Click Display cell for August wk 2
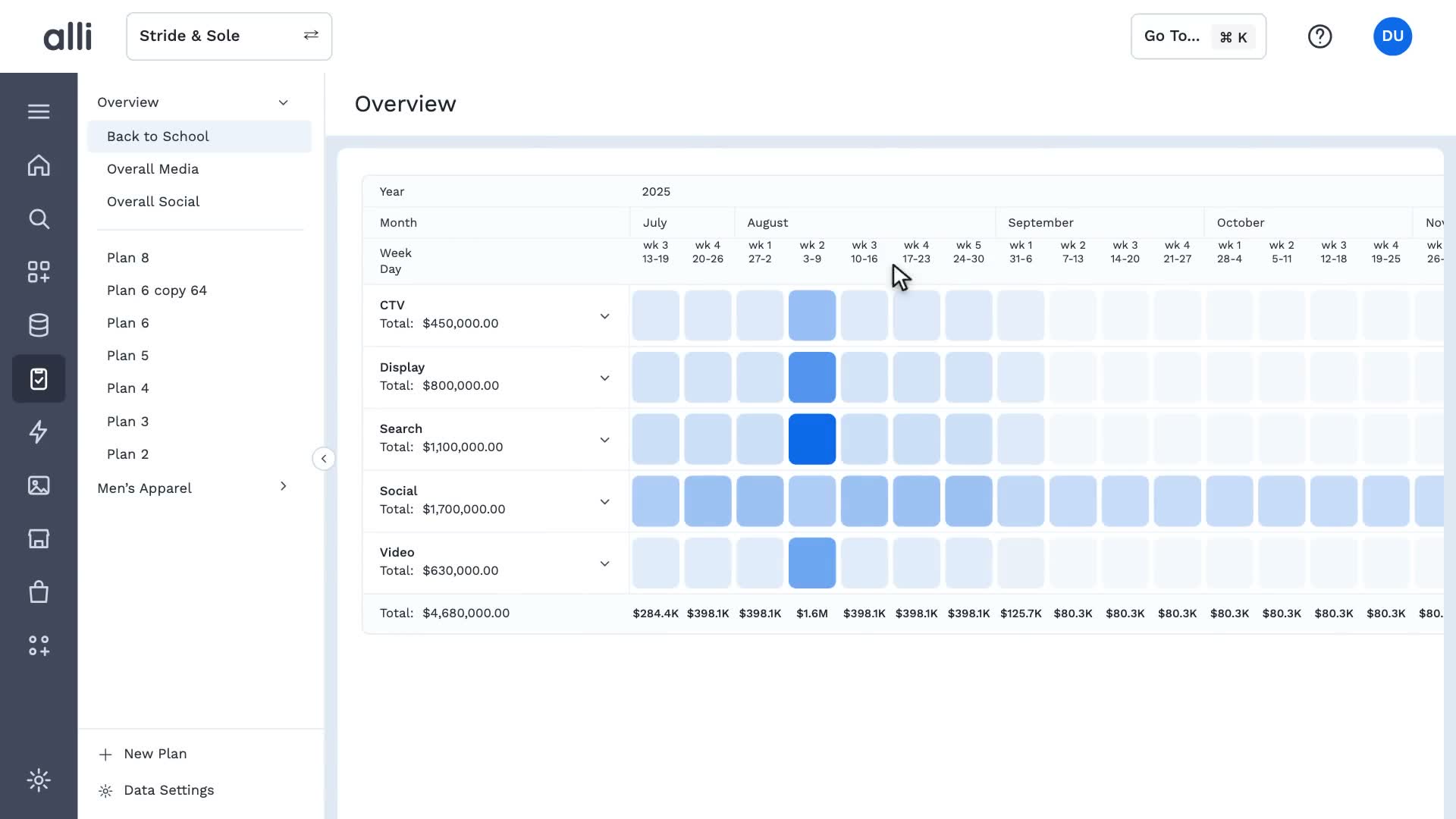1456x819 pixels. [x=812, y=377]
